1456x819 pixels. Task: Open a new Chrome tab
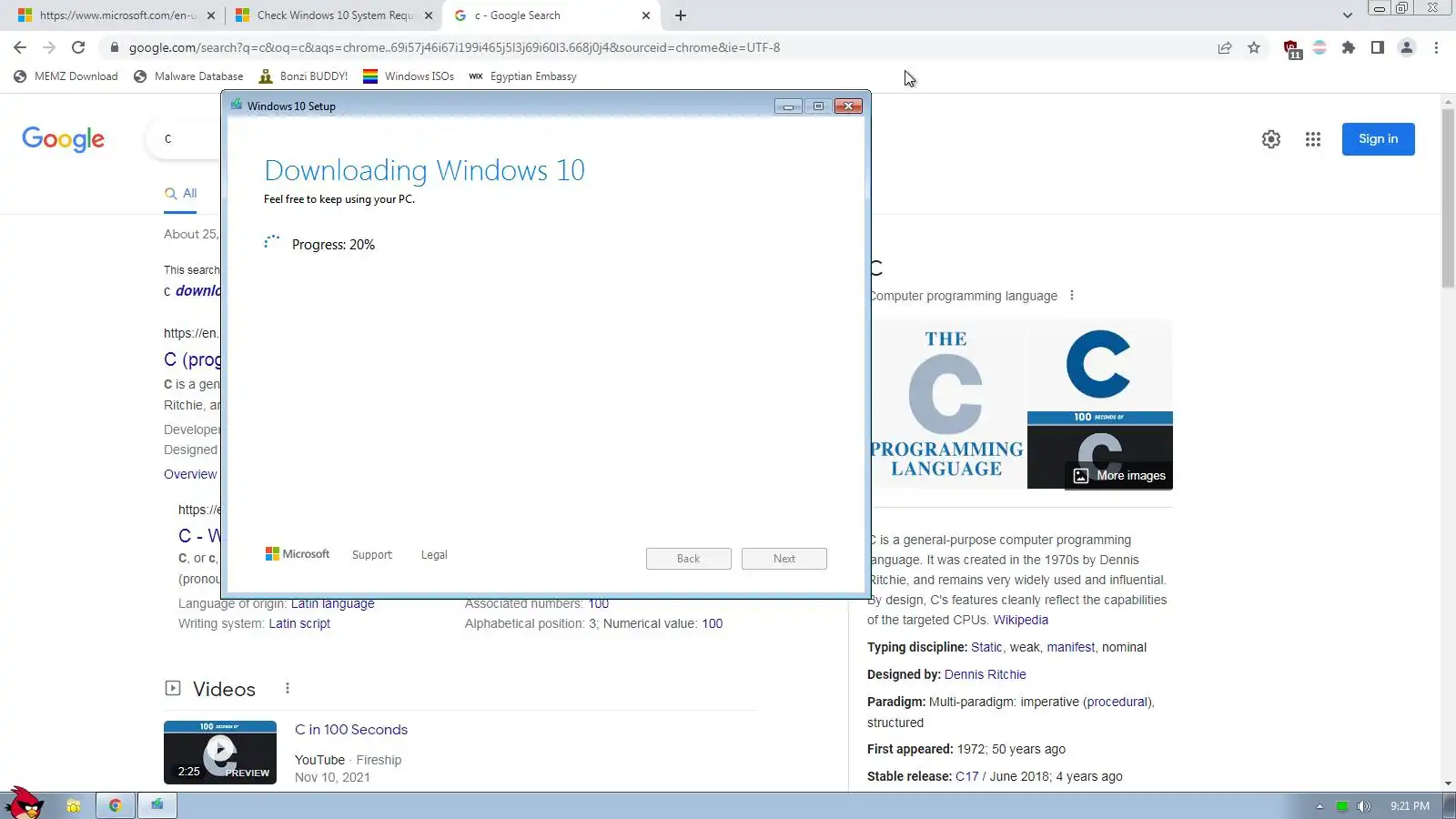pos(681,15)
